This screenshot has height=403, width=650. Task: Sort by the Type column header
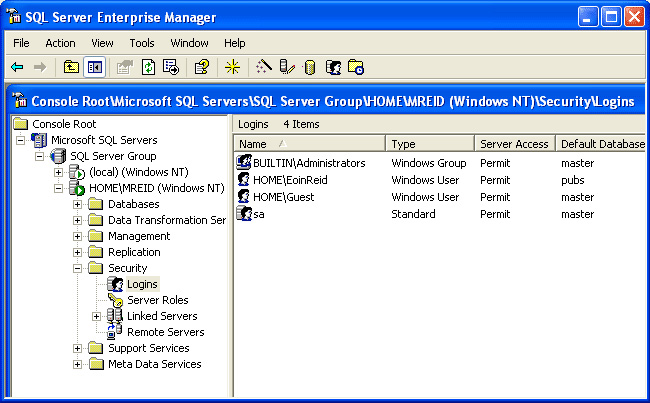click(x=430, y=144)
